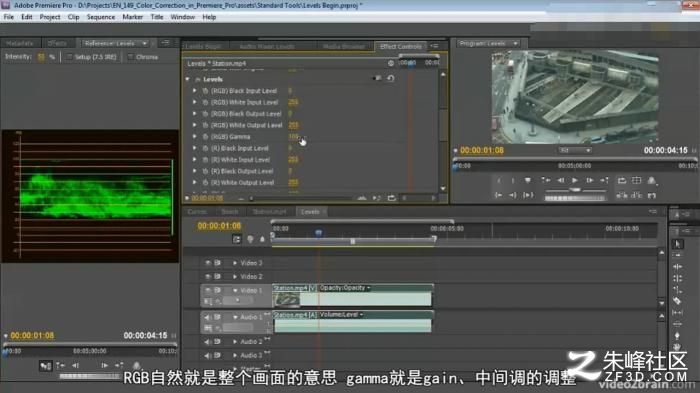The image size is (700, 393).
Task: Click Station.mp4 video clip thumbnail
Action: pyautogui.click(x=287, y=299)
